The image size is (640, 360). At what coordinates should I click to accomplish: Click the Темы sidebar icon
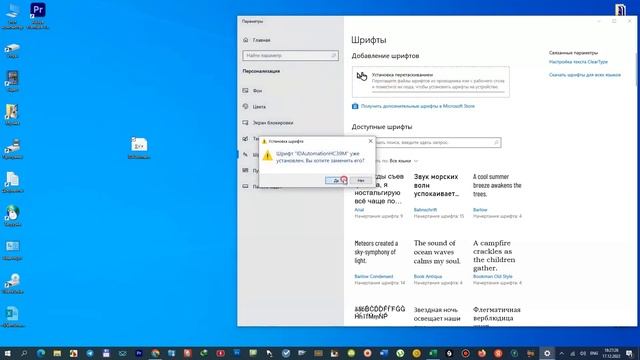point(245,139)
